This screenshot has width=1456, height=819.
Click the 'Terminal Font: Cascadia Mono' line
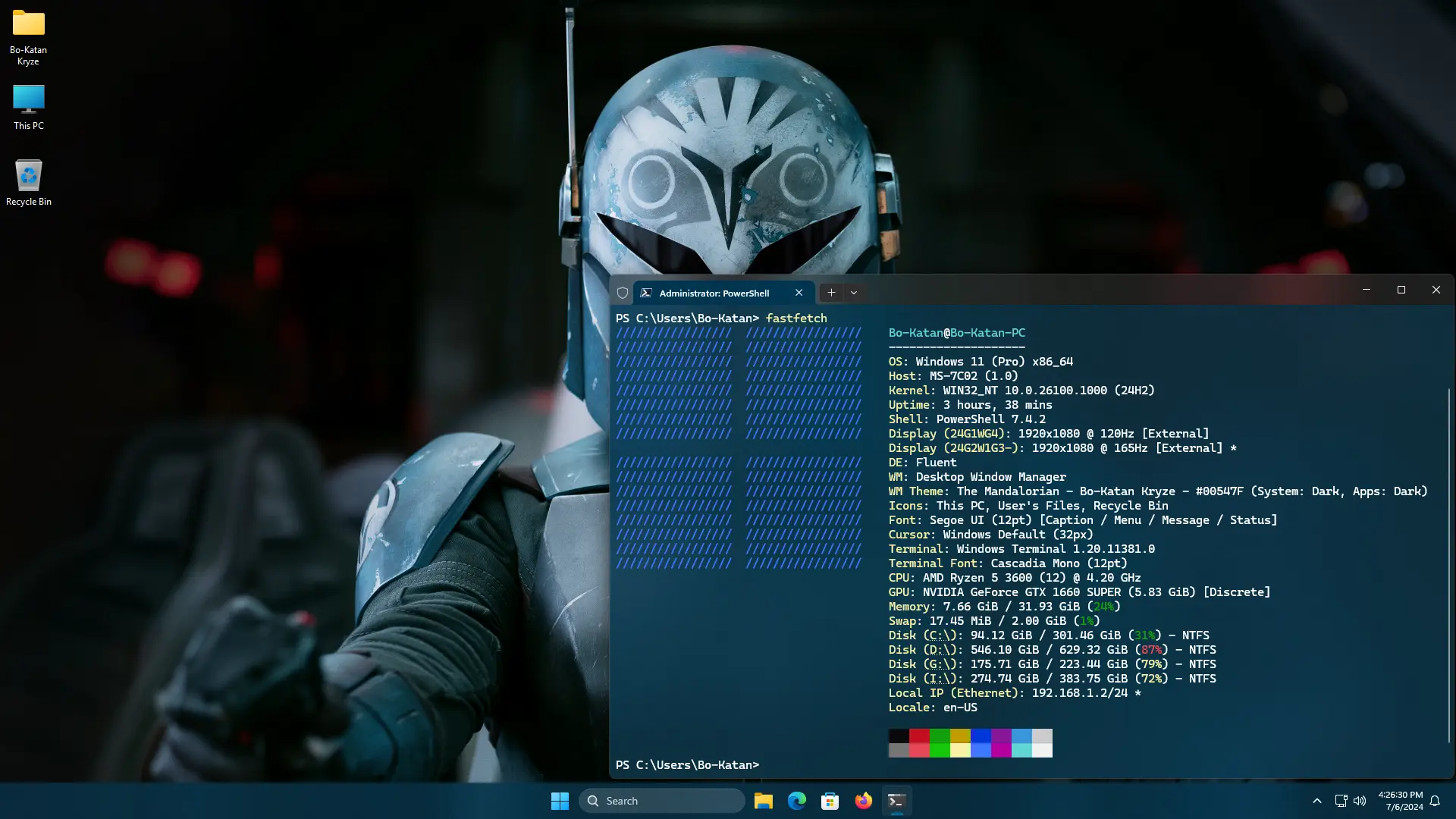pyautogui.click(x=1008, y=563)
